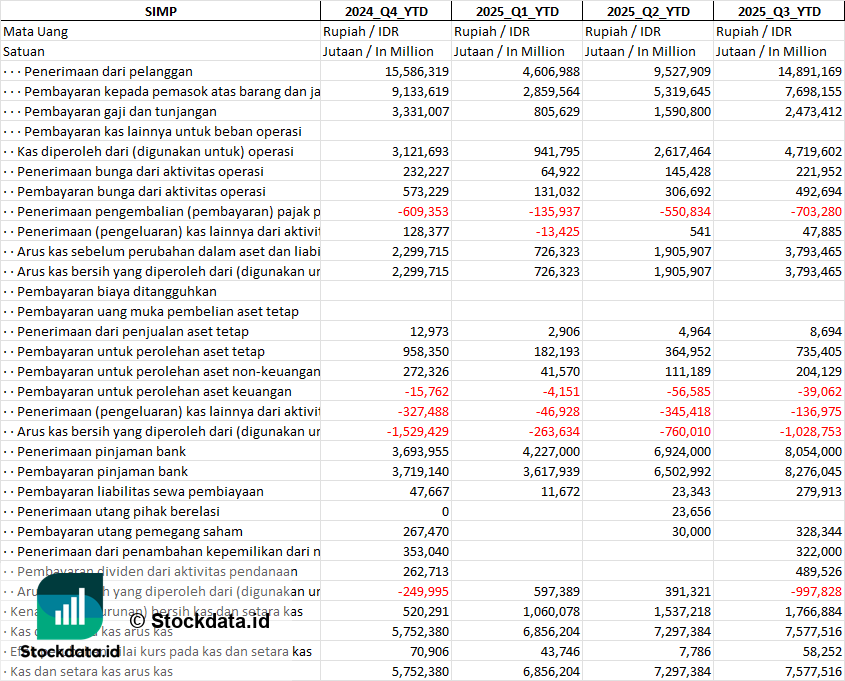Select red value -609,353
The image size is (845, 681).
click(423, 212)
